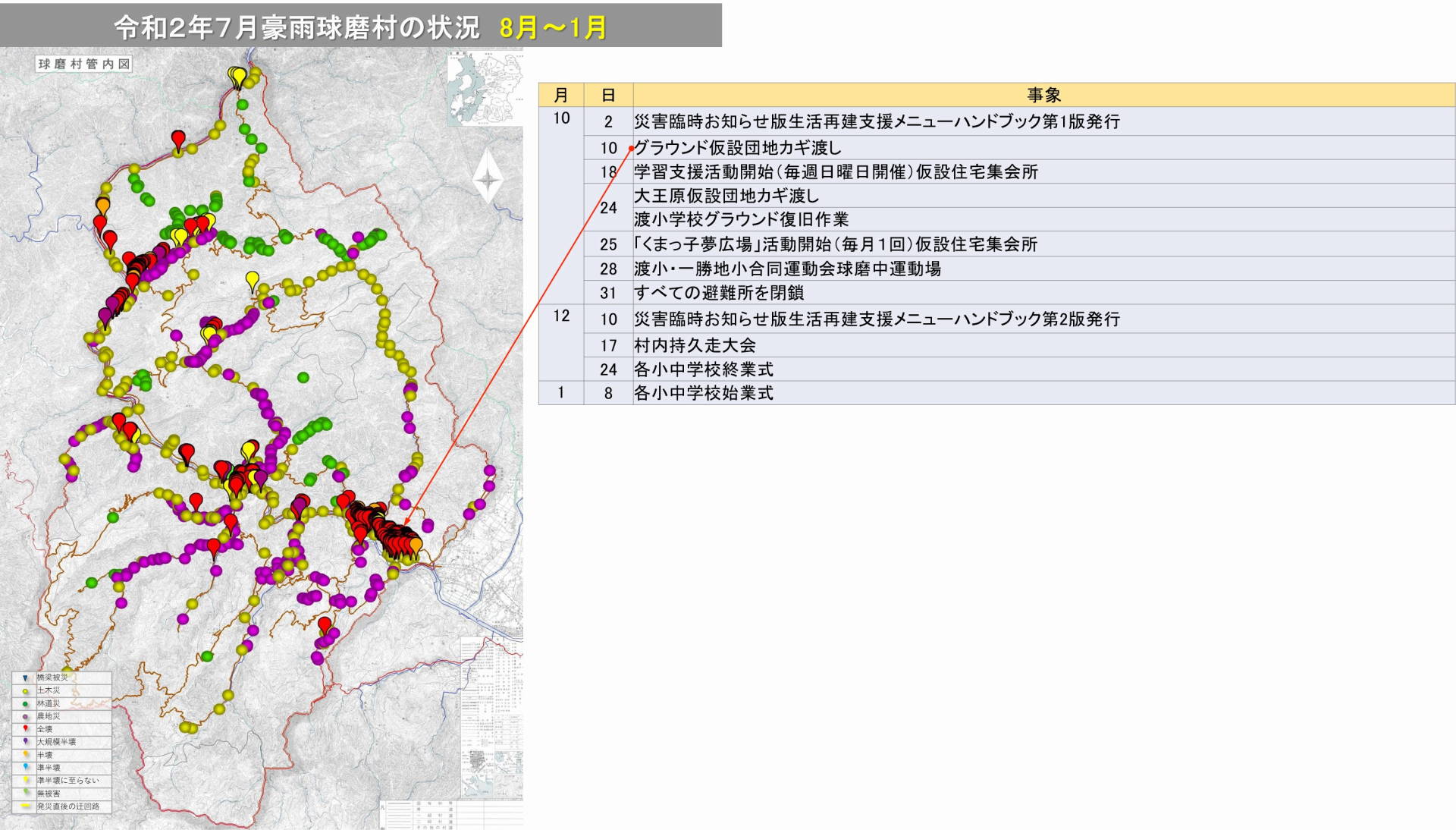Click the 大規模半壊 legend label
Viewport: 1456px width, 830px height.
(x=57, y=742)
